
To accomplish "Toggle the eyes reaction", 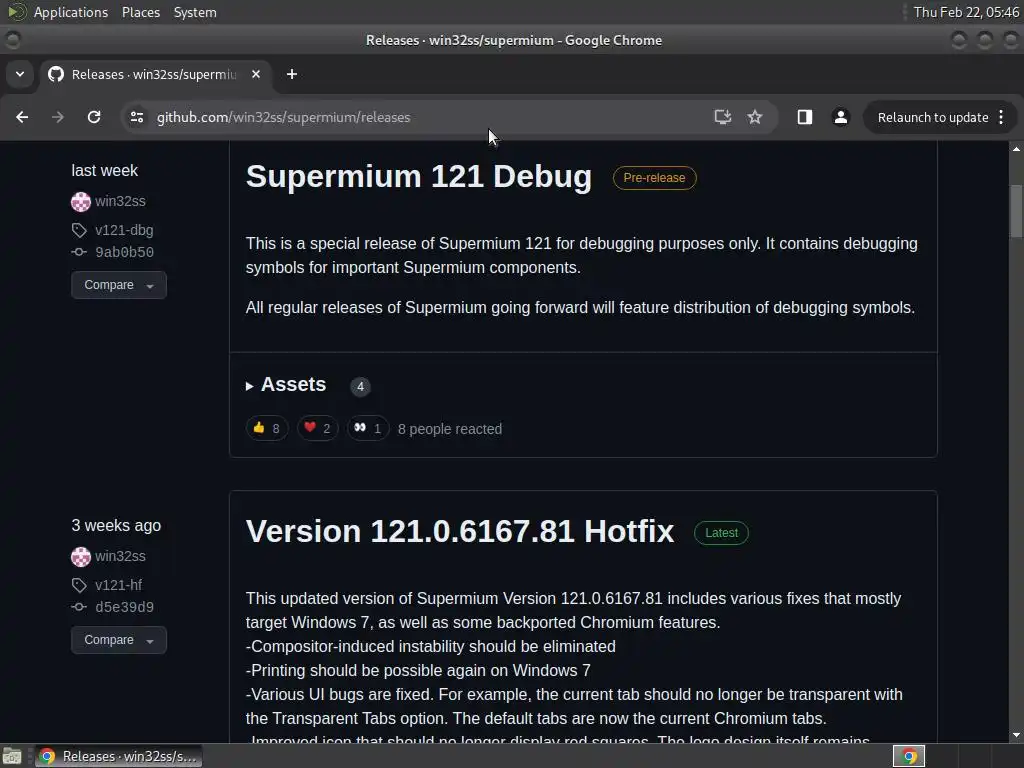I will coord(368,428).
